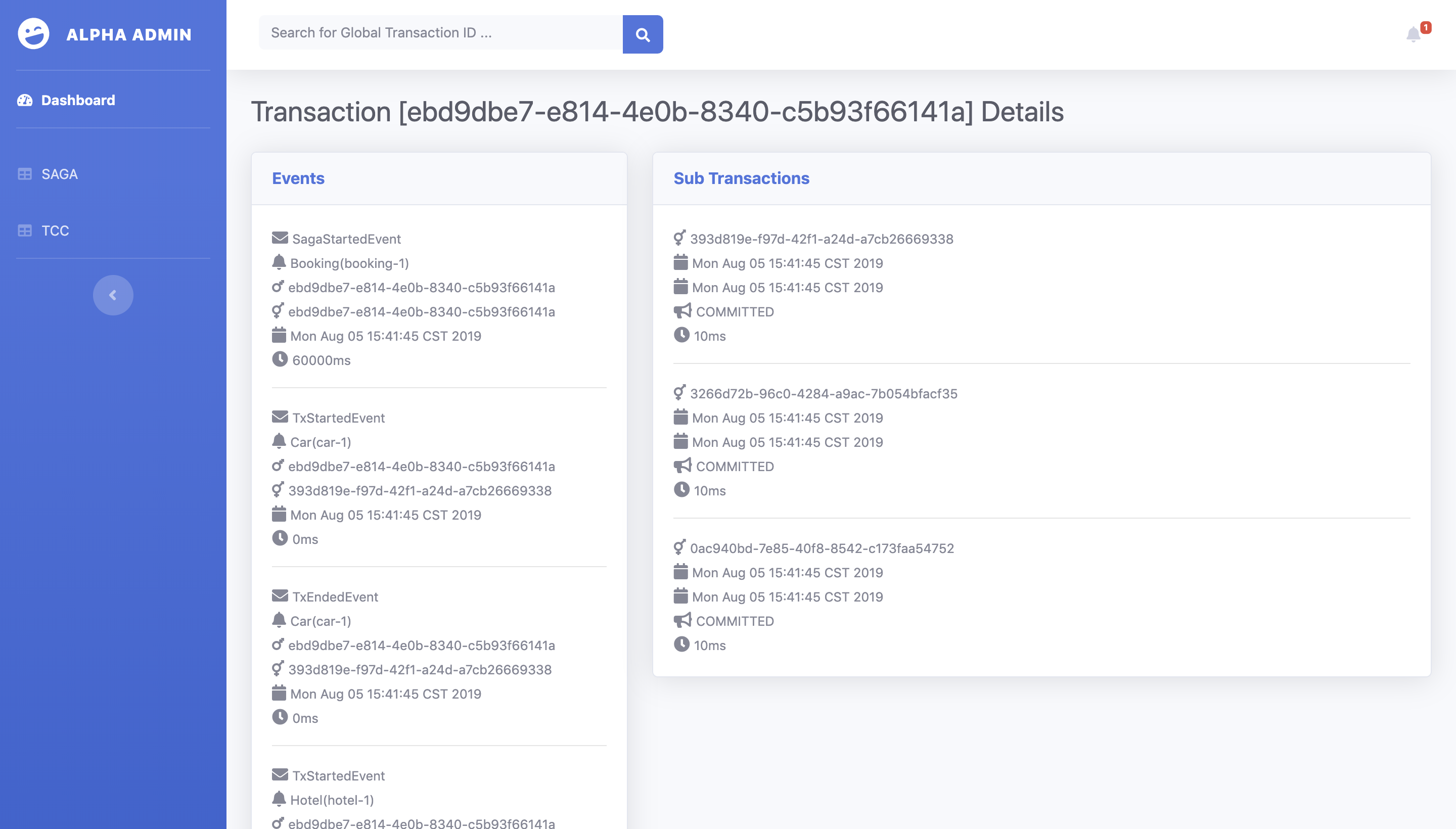Go to the SAGA section

tap(59, 174)
